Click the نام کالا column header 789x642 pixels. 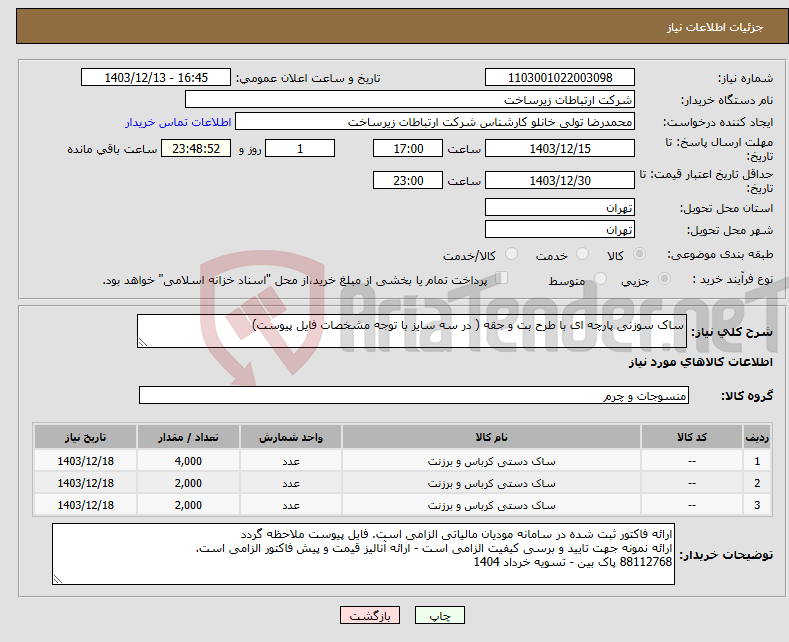tap(491, 437)
